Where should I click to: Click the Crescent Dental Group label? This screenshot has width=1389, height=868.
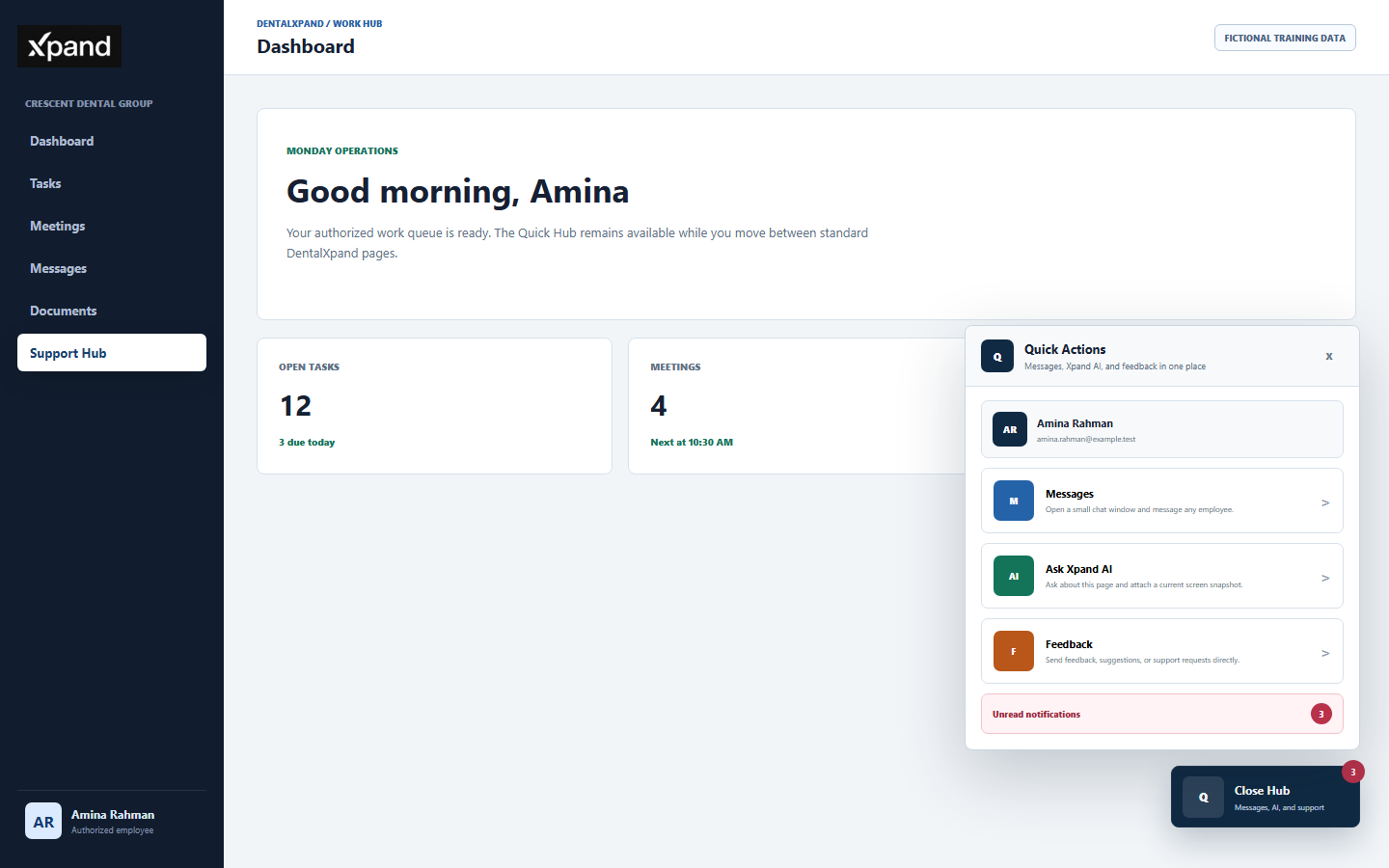pyautogui.click(x=89, y=103)
